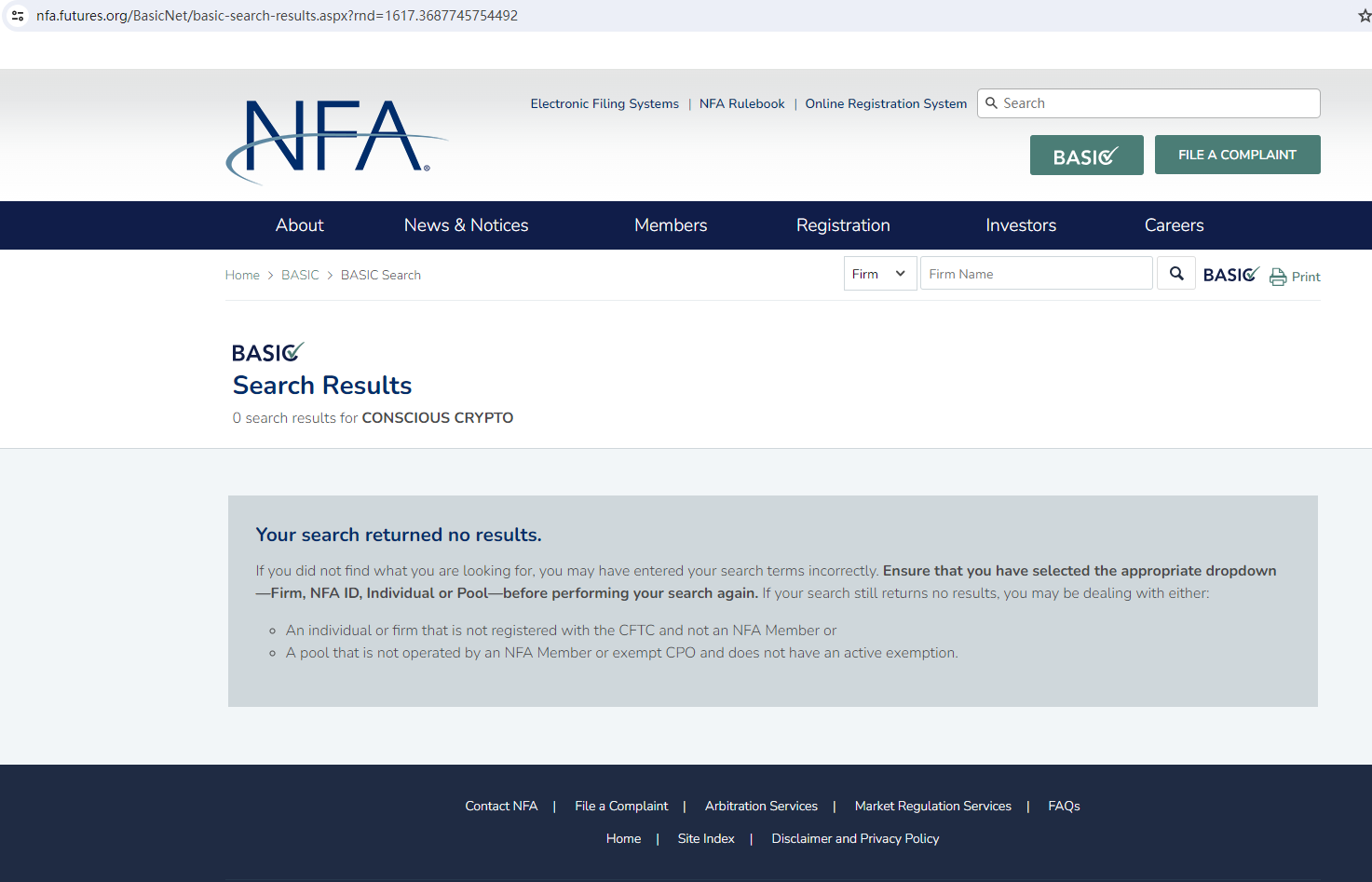Open the About menu
Screen dimensions: 1372x882
(x=299, y=225)
